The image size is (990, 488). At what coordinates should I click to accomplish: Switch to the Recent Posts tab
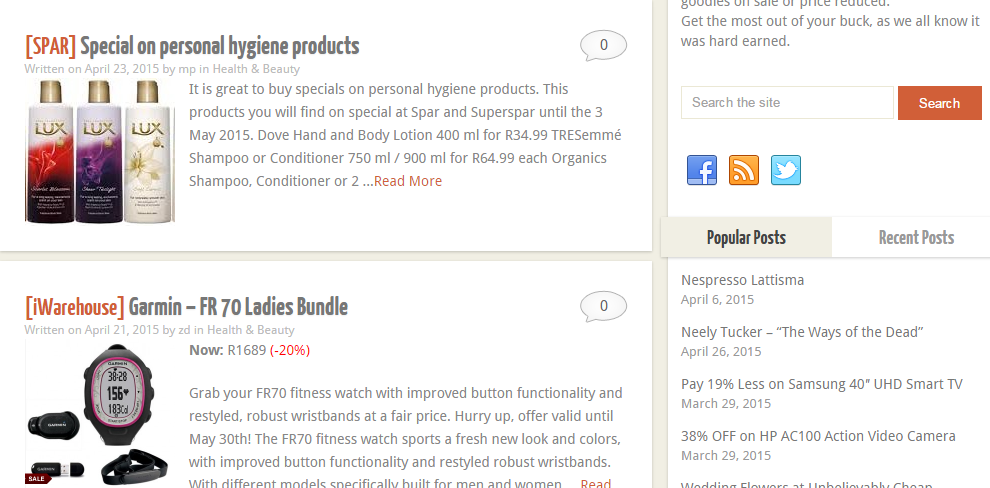916,238
